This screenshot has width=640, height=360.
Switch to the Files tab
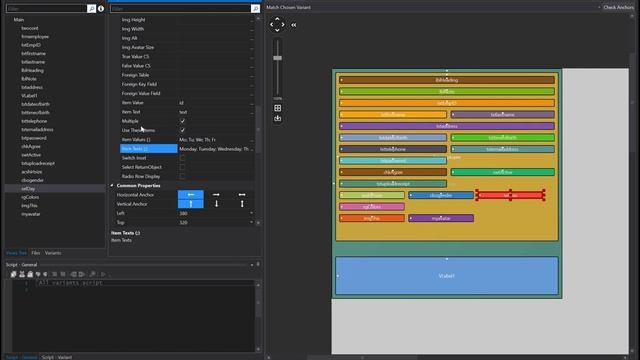point(36,253)
